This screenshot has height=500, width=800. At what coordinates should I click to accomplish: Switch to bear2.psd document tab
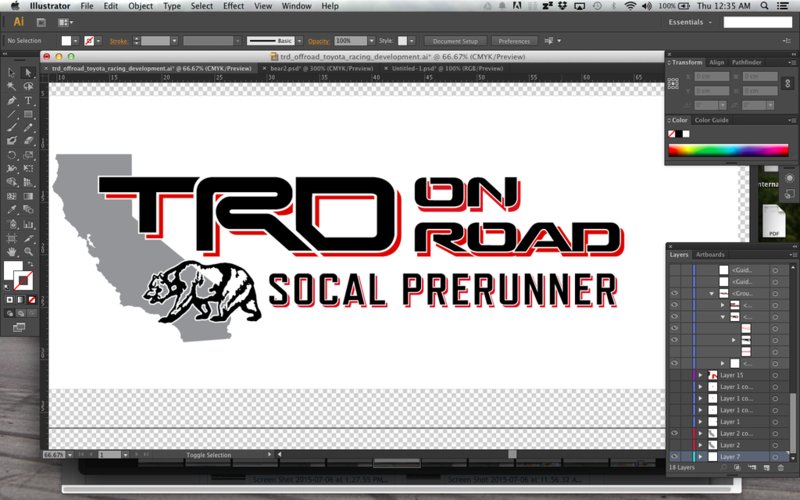pyautogui.click(x=321, y=68)
